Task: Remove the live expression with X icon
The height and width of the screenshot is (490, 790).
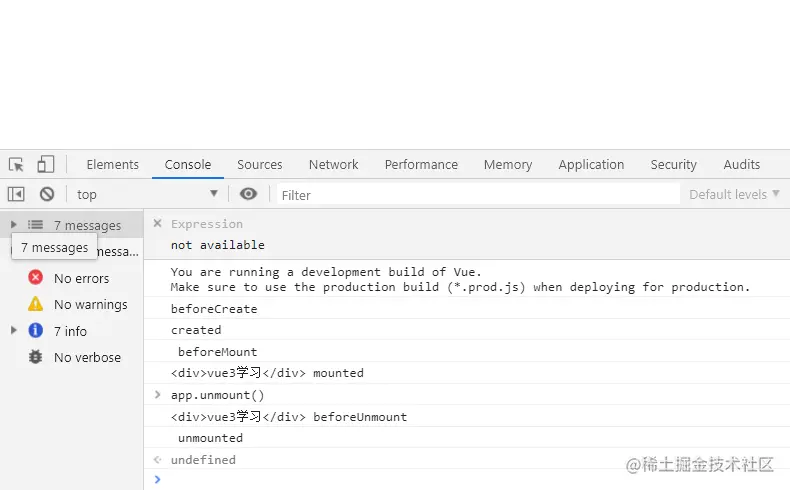Action: [x=157, y=224]
